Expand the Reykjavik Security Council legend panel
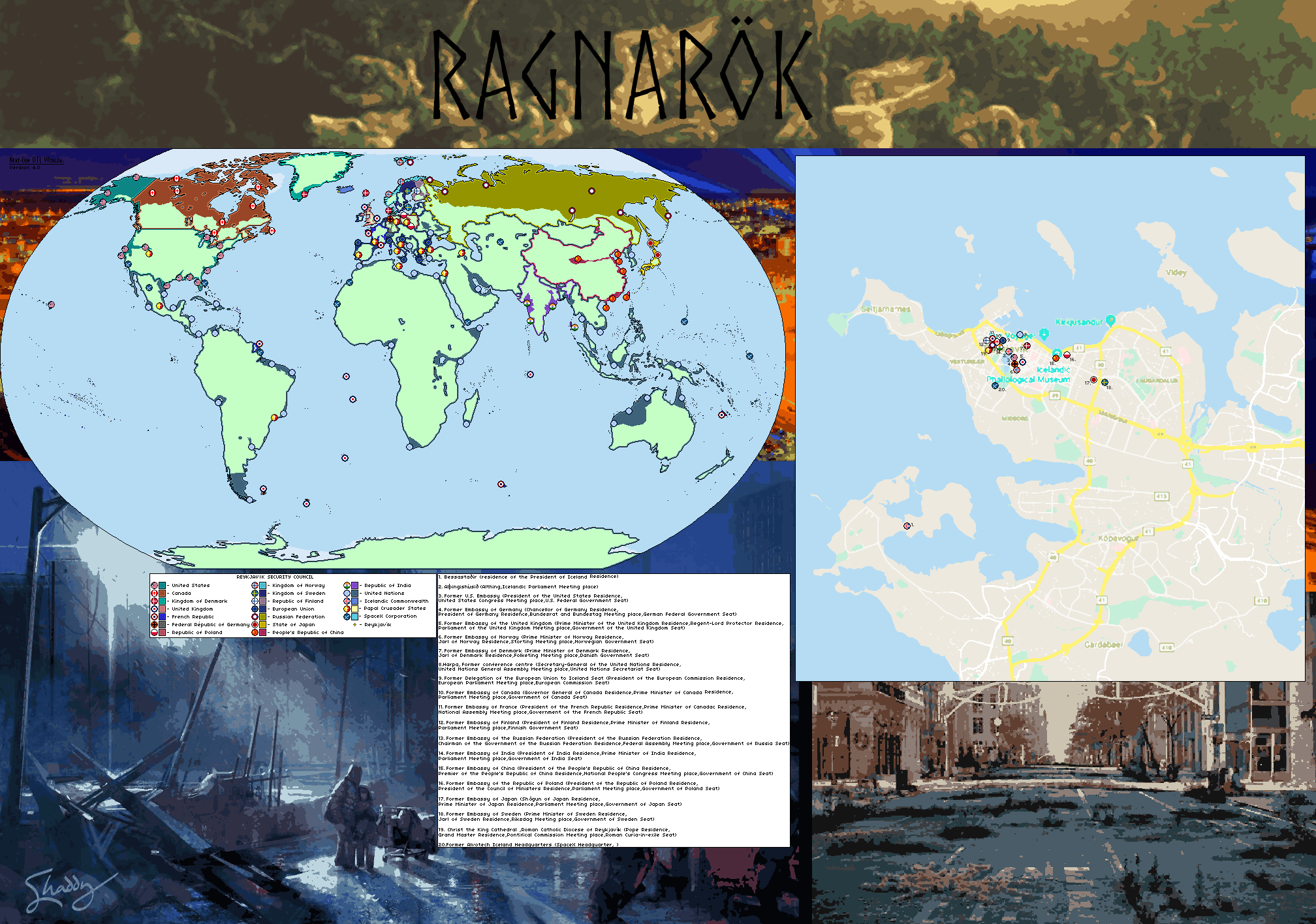 tap(274, 577)
